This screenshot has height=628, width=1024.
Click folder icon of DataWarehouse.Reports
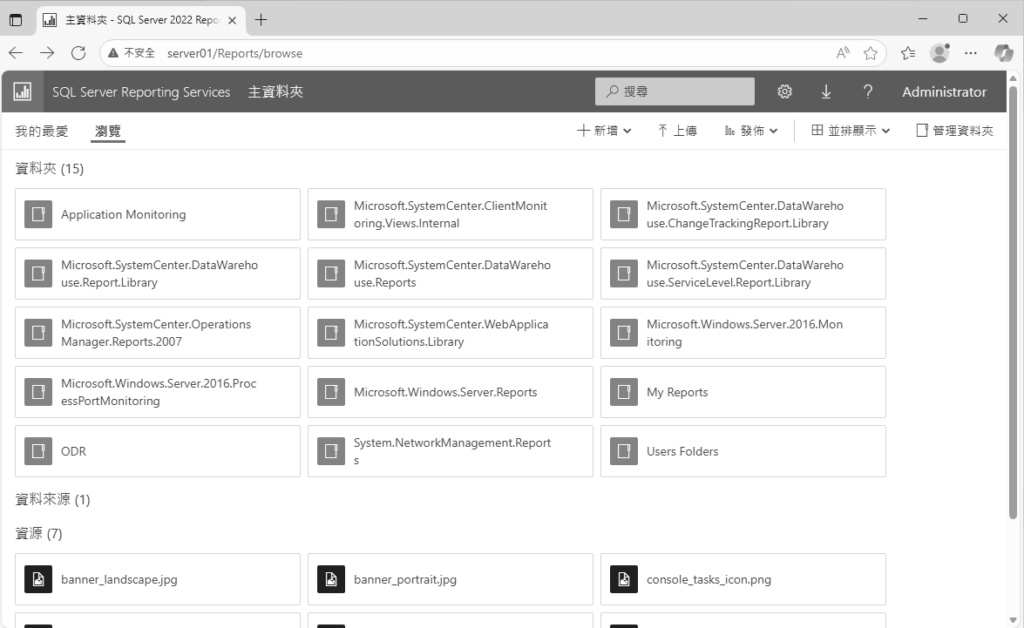330,274
